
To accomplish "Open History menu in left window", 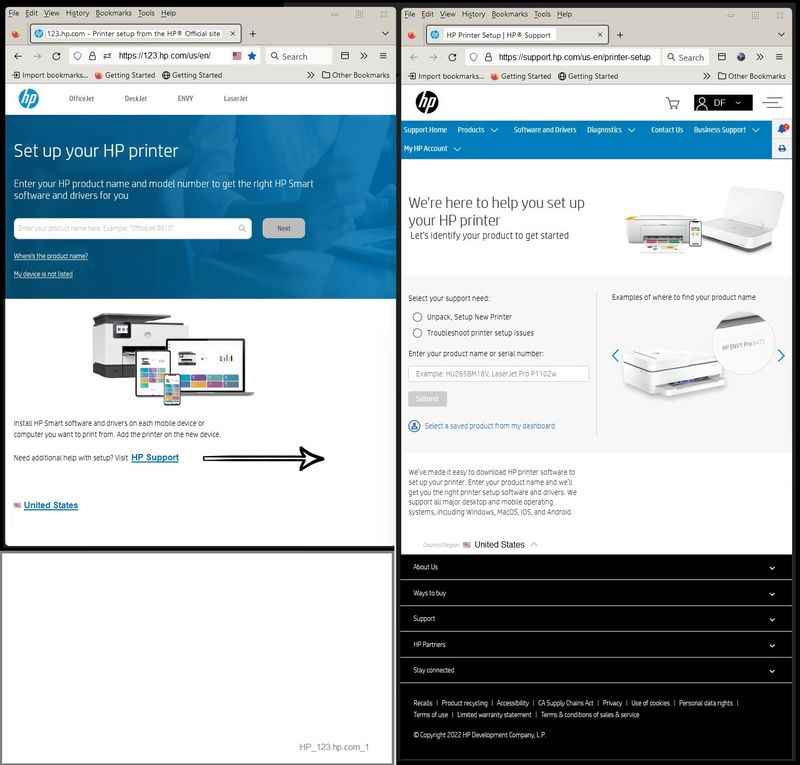I will pyautogui.click(x=77, y=13).
